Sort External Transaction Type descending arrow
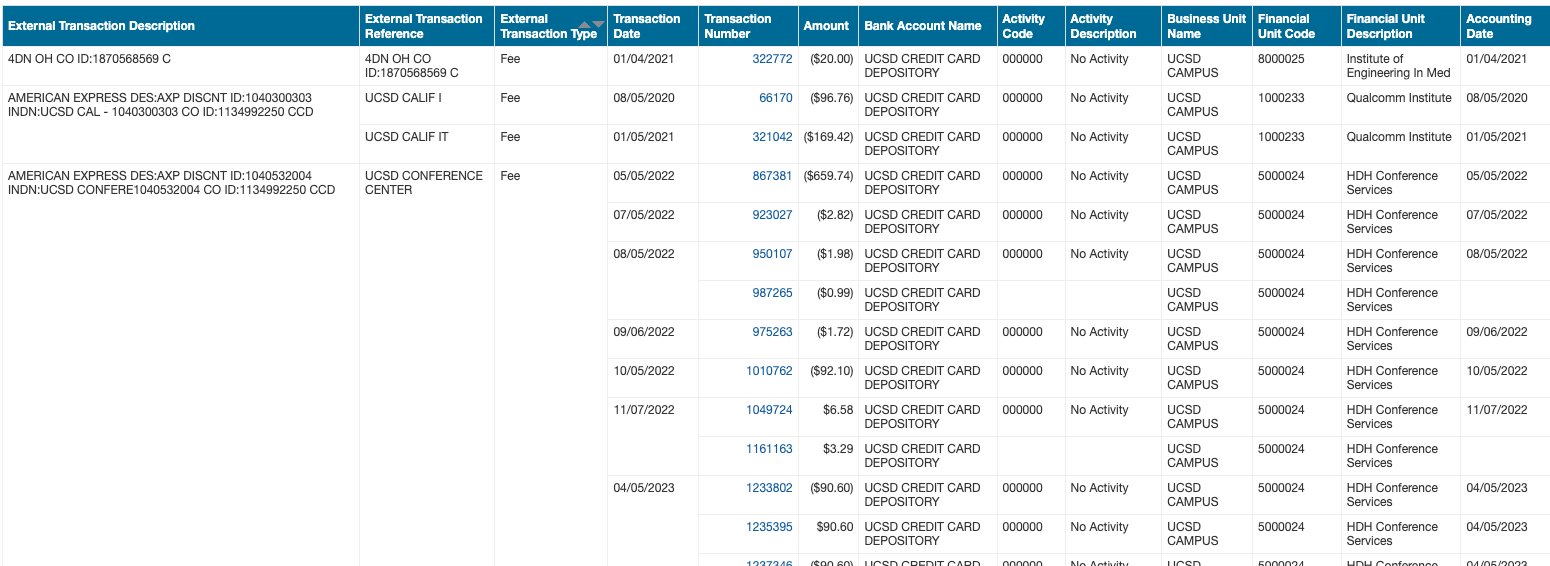This screenshot has width=1550, height=566. tap(598, 24)
